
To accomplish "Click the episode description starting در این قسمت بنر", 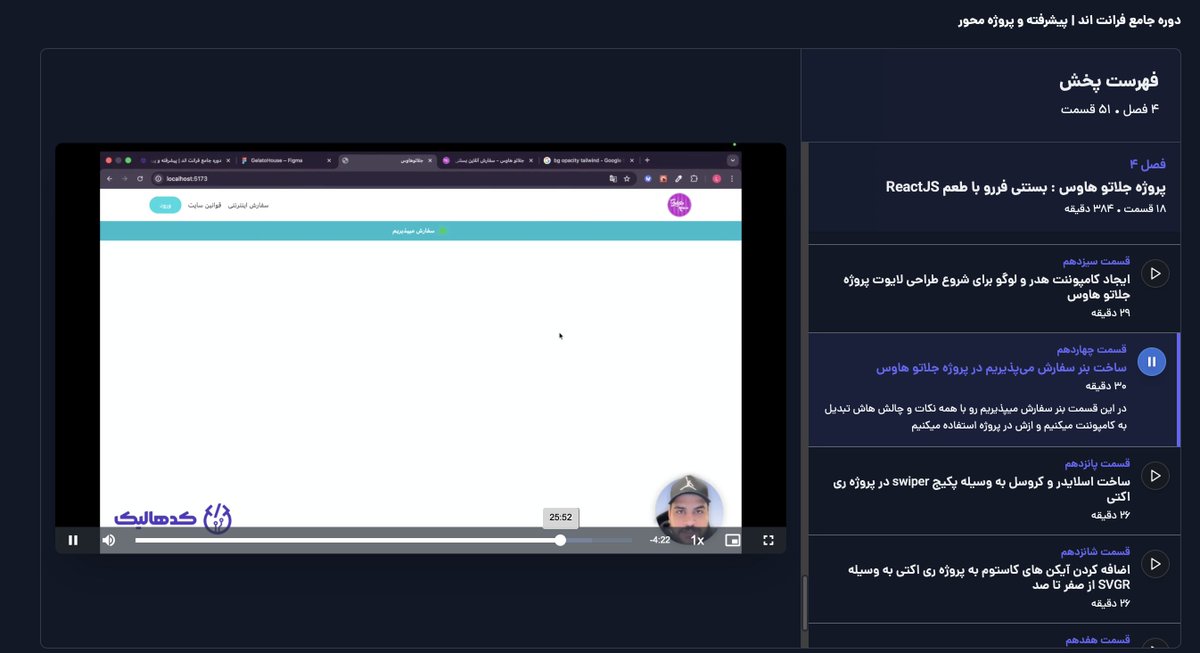I will click(975, 417).
